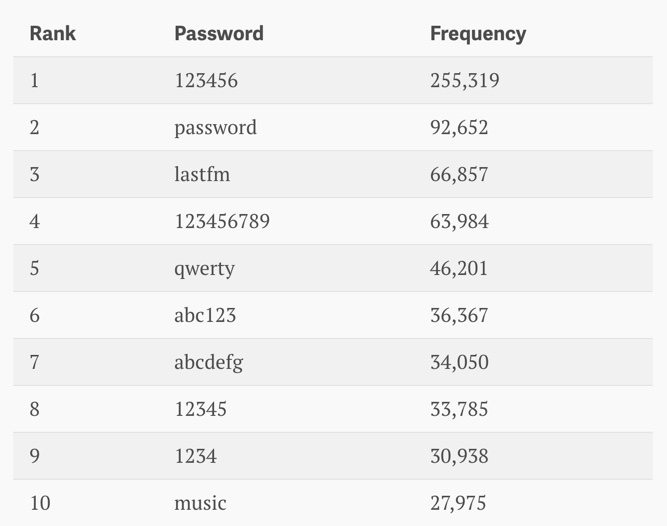This screenshot has width=667, height=526.
Task: Click the Frequency column header
Action: pyautogui.click(x=478, y=33)
